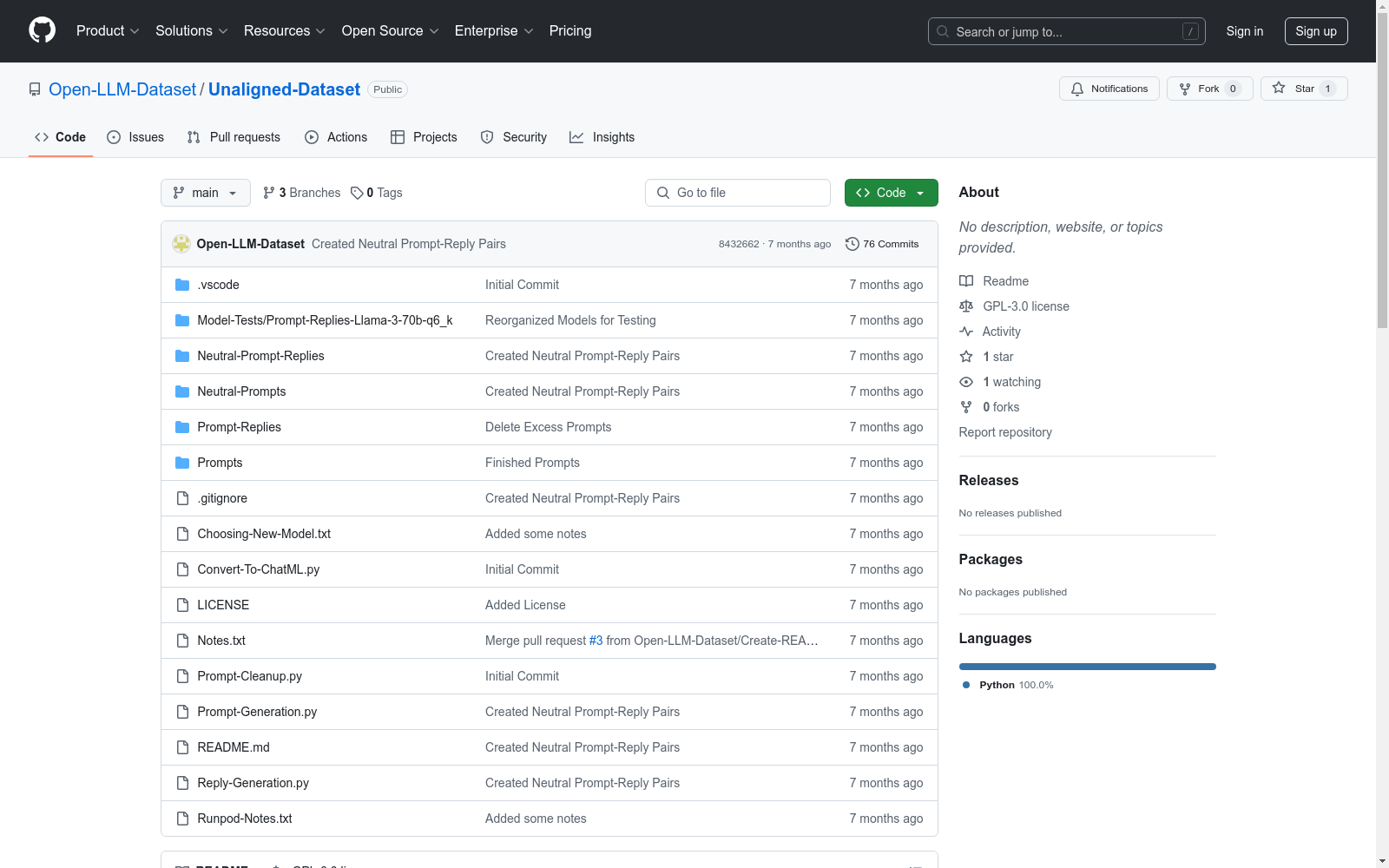The height and width of the screenshot is (868, 1389).
Task: Open the Projects tab
Action: (424, 137)
